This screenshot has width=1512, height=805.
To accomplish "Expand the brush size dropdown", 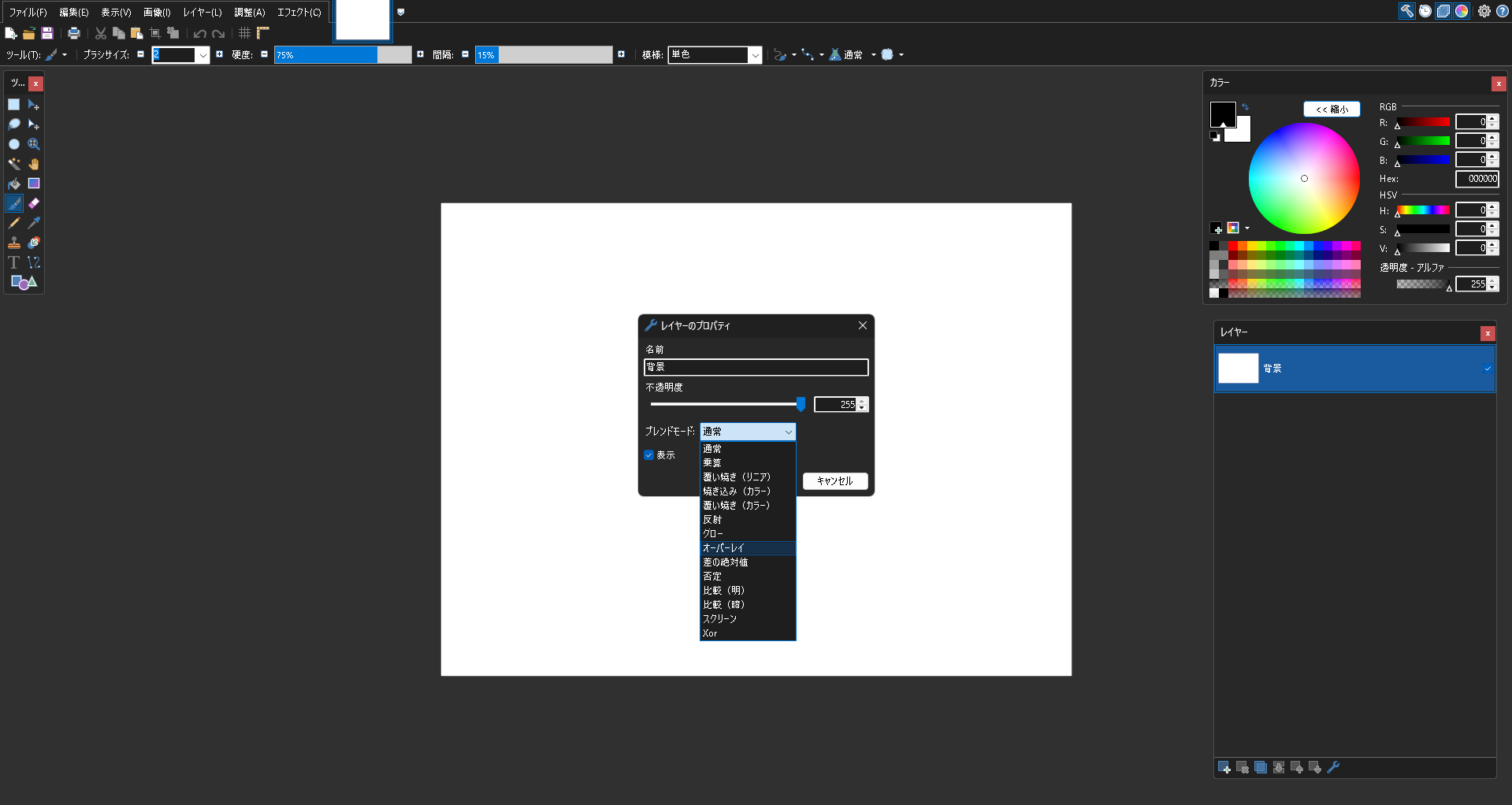I will click(202, 55).
